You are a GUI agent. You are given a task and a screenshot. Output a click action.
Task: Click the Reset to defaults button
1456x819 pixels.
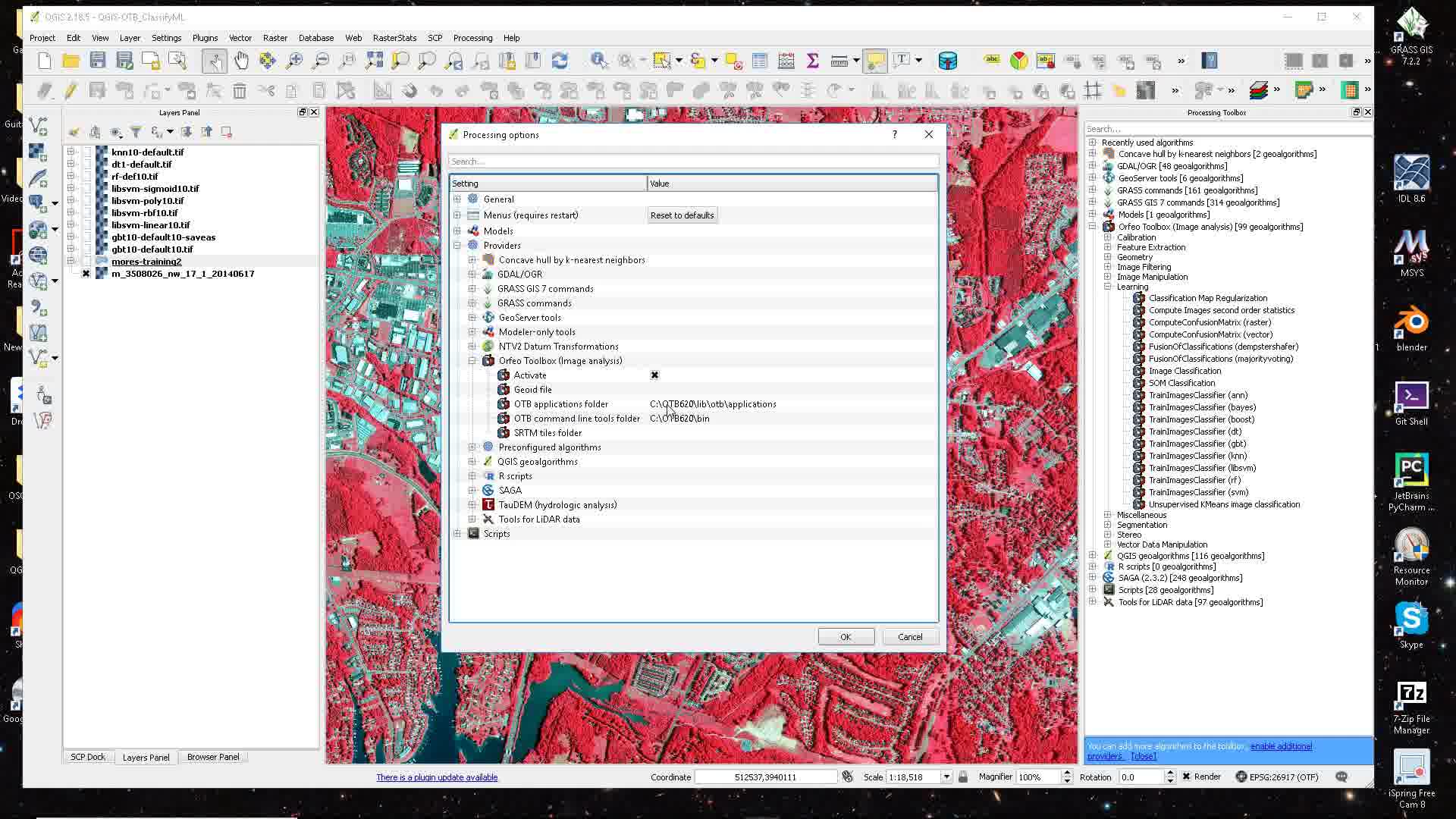(x=681, y=215)
